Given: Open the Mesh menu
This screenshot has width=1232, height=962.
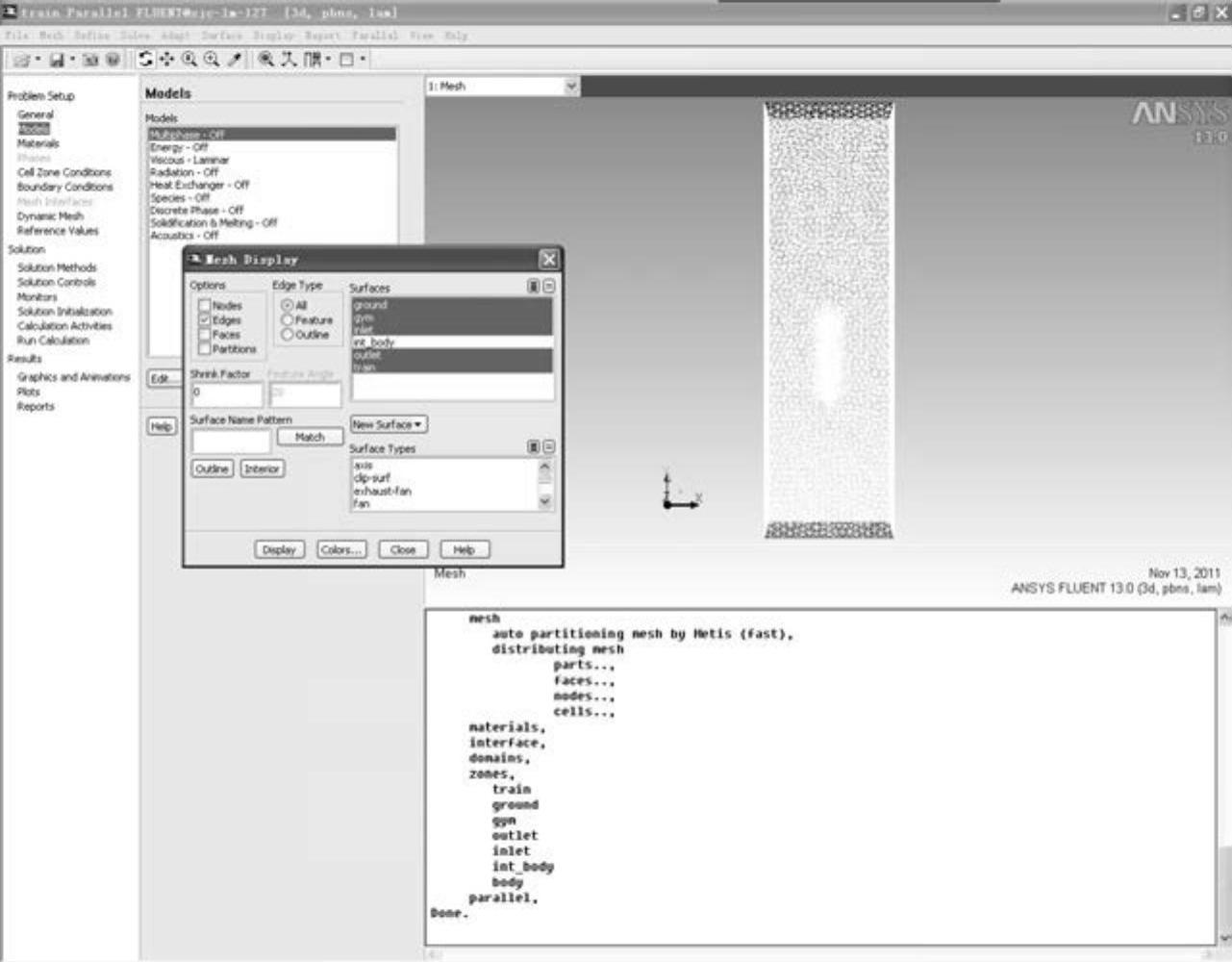Looking at the screenshot, I should tap(50, 36).
